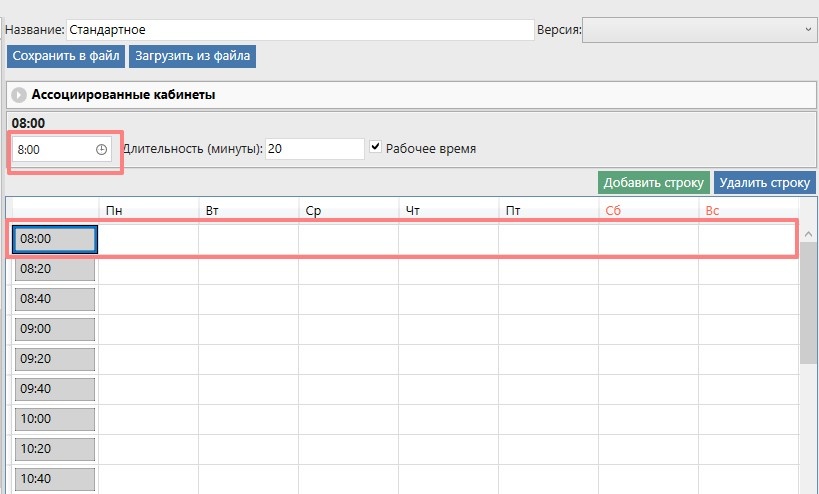
Task: Click the Сб column header
Action: [647, 211]
